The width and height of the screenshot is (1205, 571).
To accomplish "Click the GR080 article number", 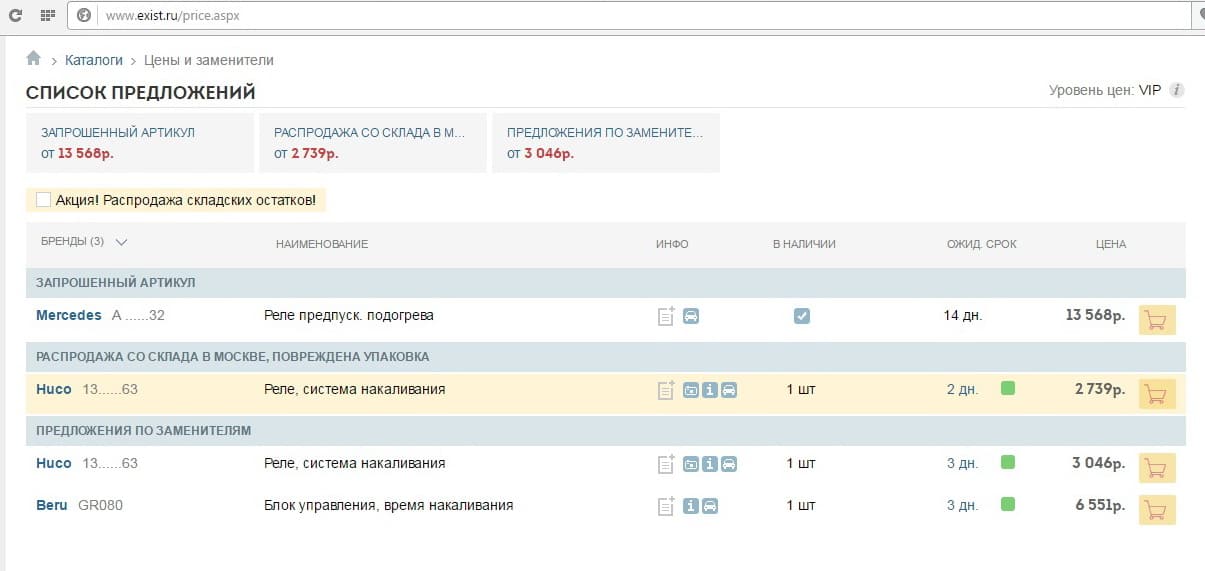I will click(x=100, y=505).
